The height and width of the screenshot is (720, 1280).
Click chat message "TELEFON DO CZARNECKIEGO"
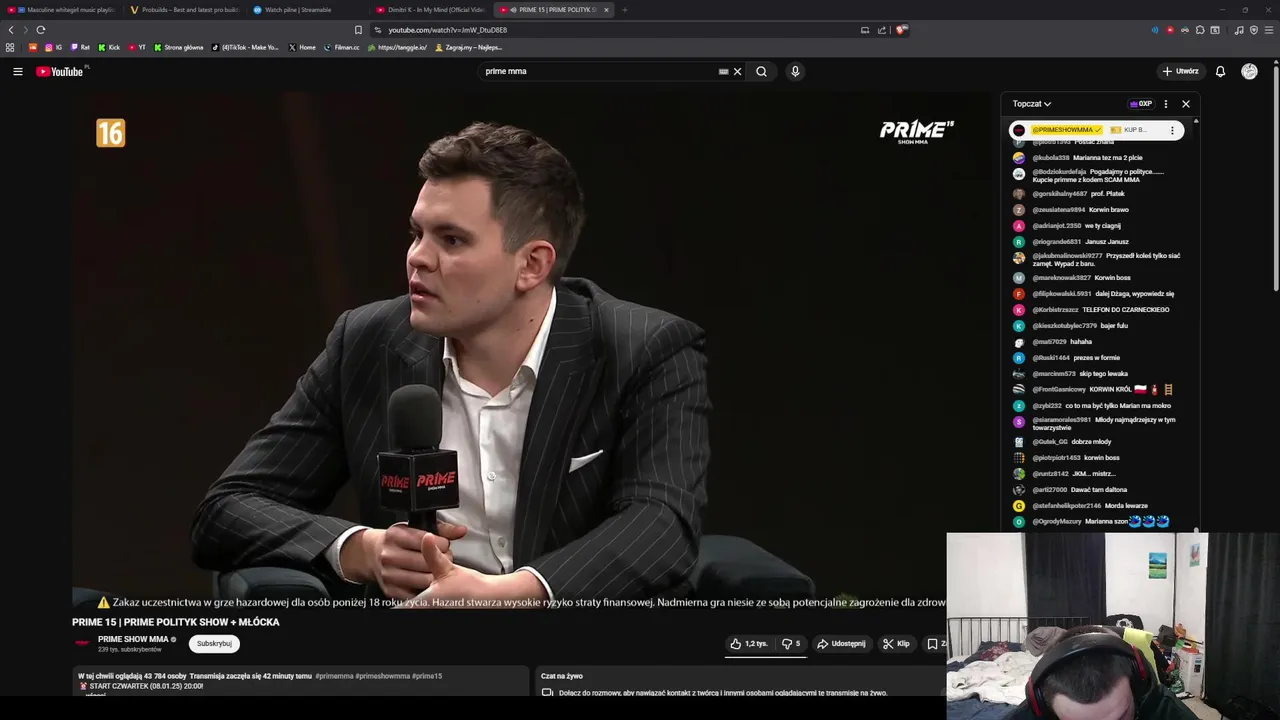tap(1125, 310)
